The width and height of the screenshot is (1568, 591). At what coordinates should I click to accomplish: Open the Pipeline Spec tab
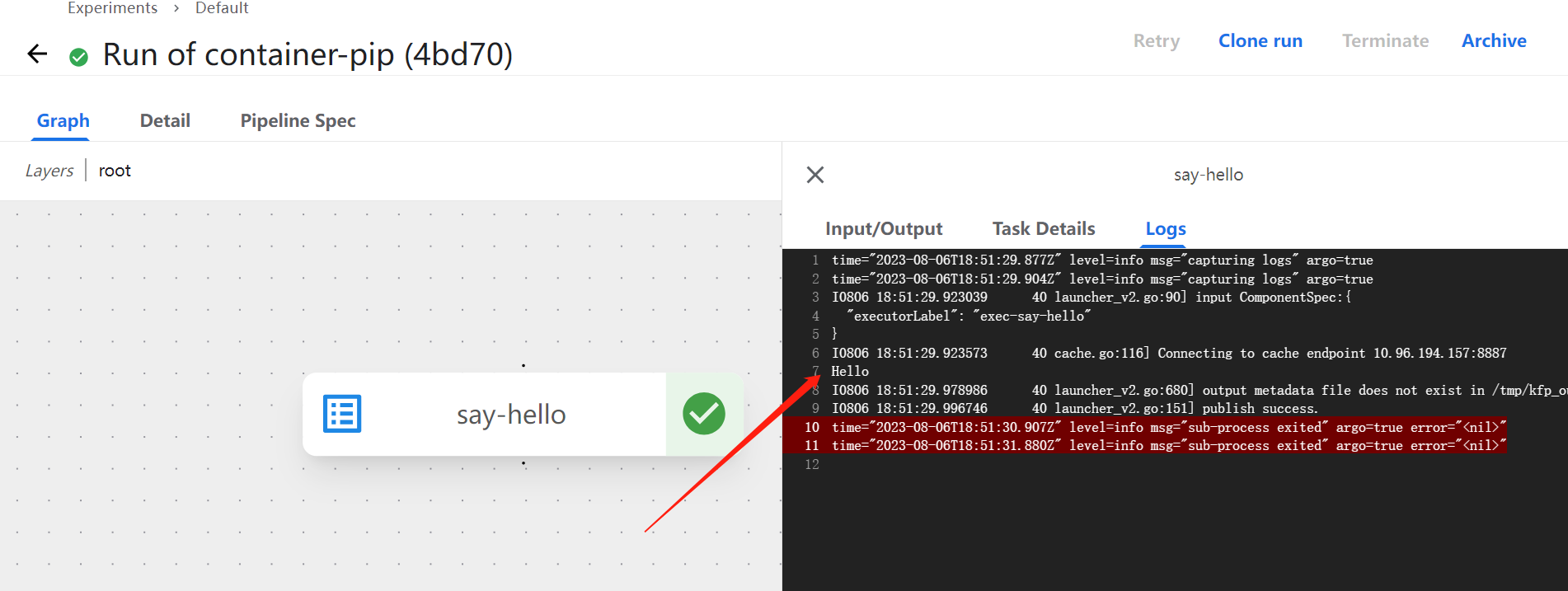pos(298,120)
